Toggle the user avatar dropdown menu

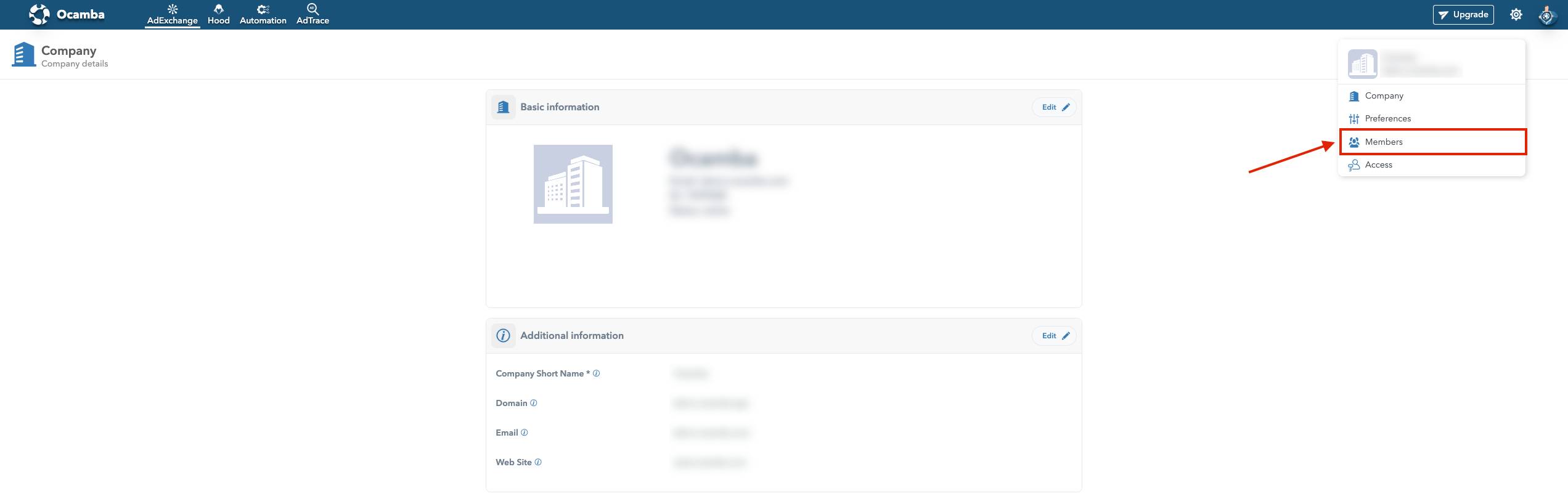(x=1546, y=15)
